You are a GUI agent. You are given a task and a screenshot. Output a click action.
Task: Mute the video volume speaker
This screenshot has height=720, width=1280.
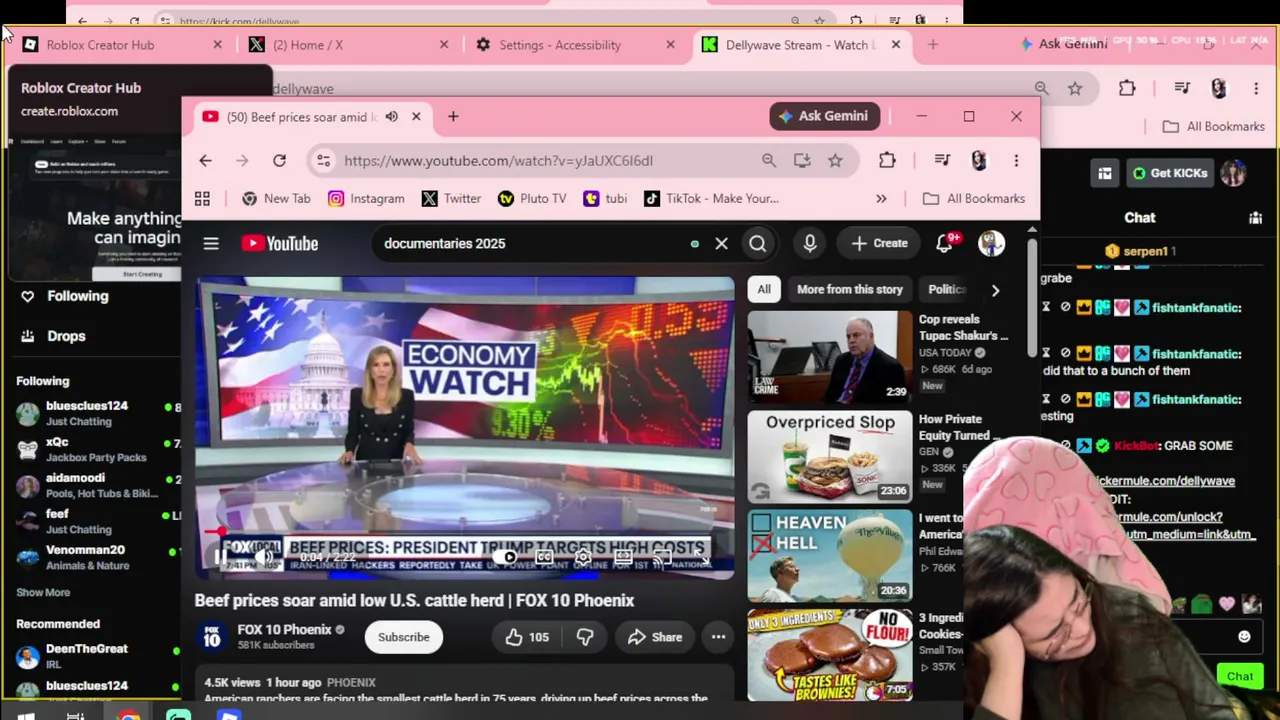pyautogui.click(x=263, y=557)
